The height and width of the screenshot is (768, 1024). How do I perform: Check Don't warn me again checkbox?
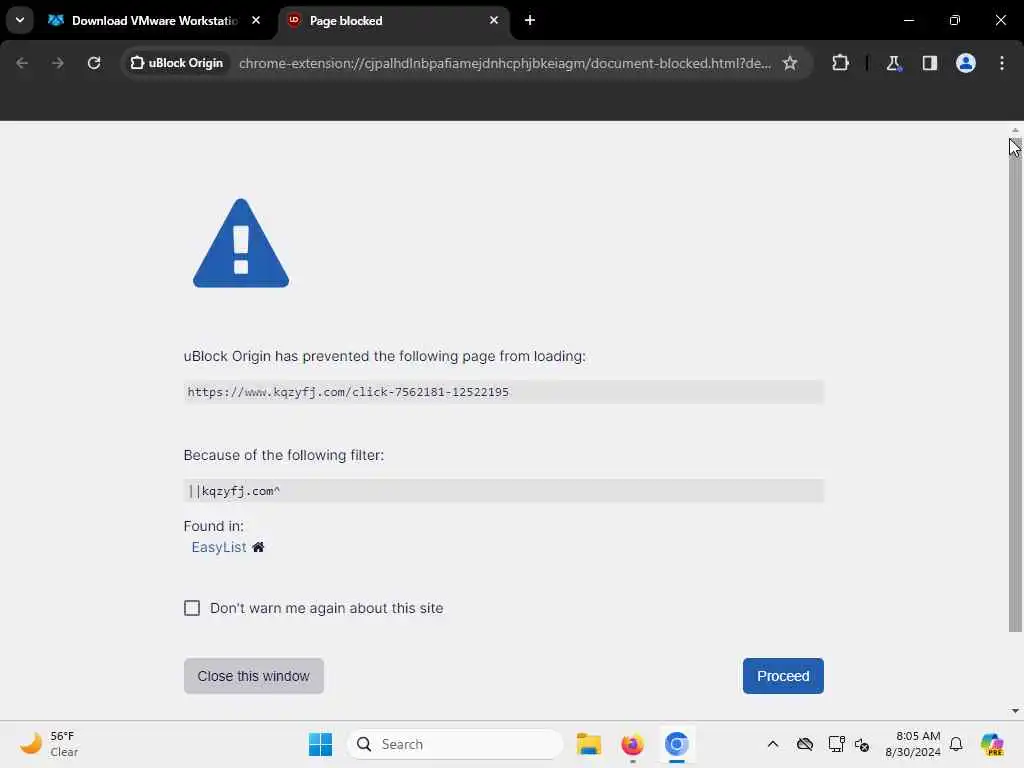(192, 608)
